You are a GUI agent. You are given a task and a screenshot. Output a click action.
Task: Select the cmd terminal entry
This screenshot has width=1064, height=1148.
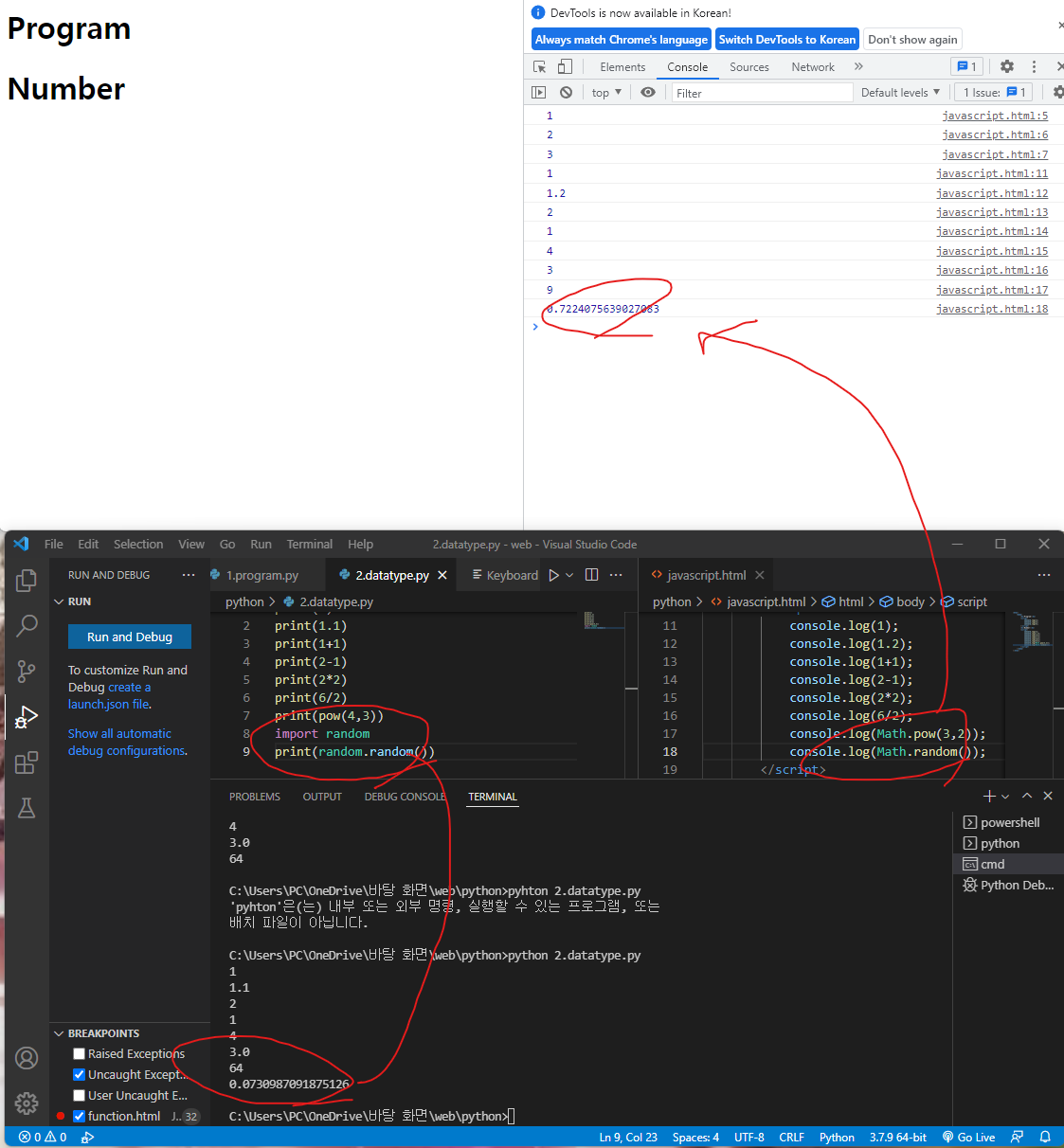[x=1006, y=864]
